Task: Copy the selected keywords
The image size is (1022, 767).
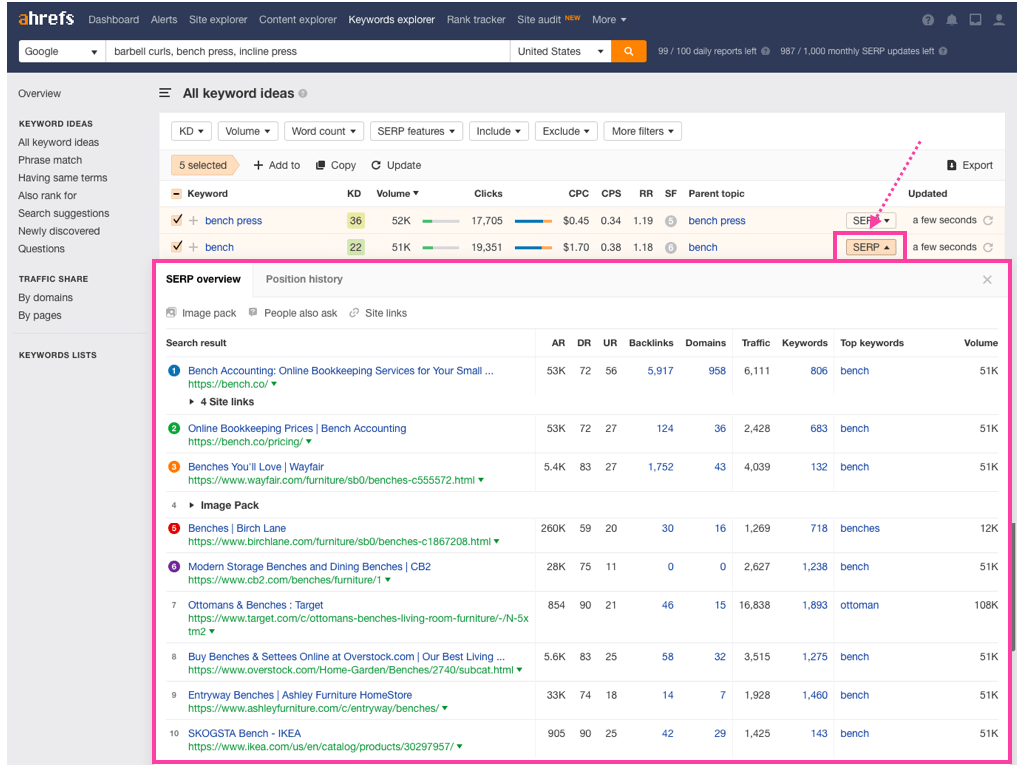Action: point(335,165)
